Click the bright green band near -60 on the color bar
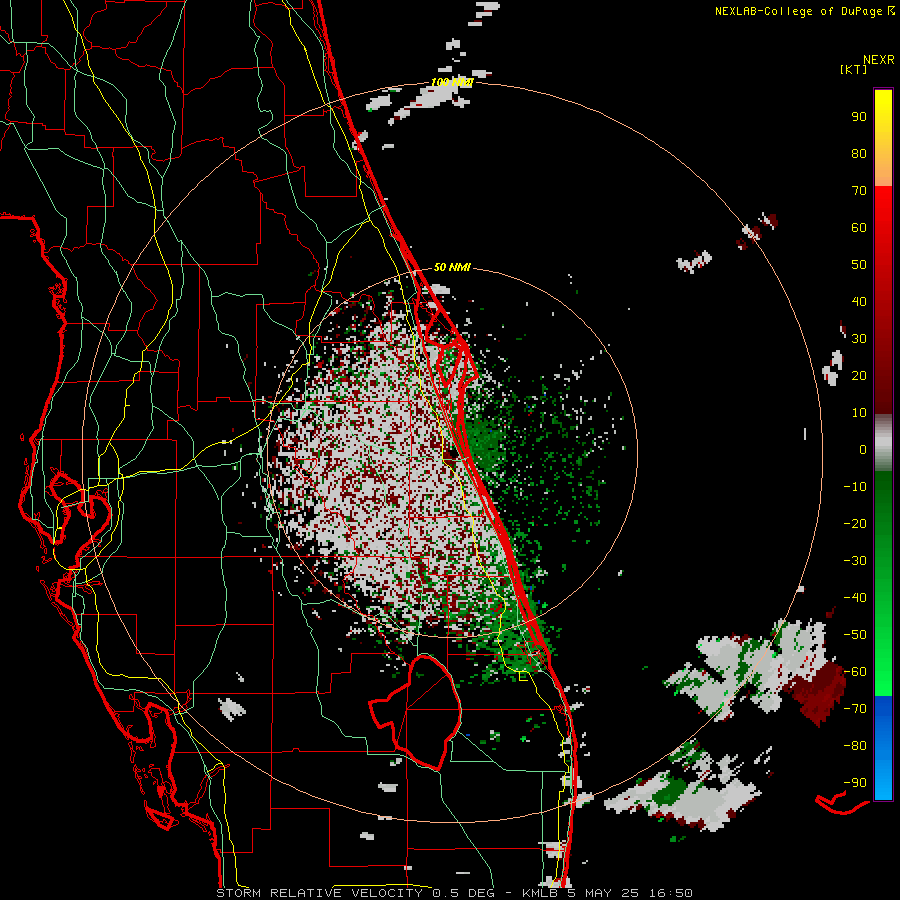900x900 pixels. point(883,674)
